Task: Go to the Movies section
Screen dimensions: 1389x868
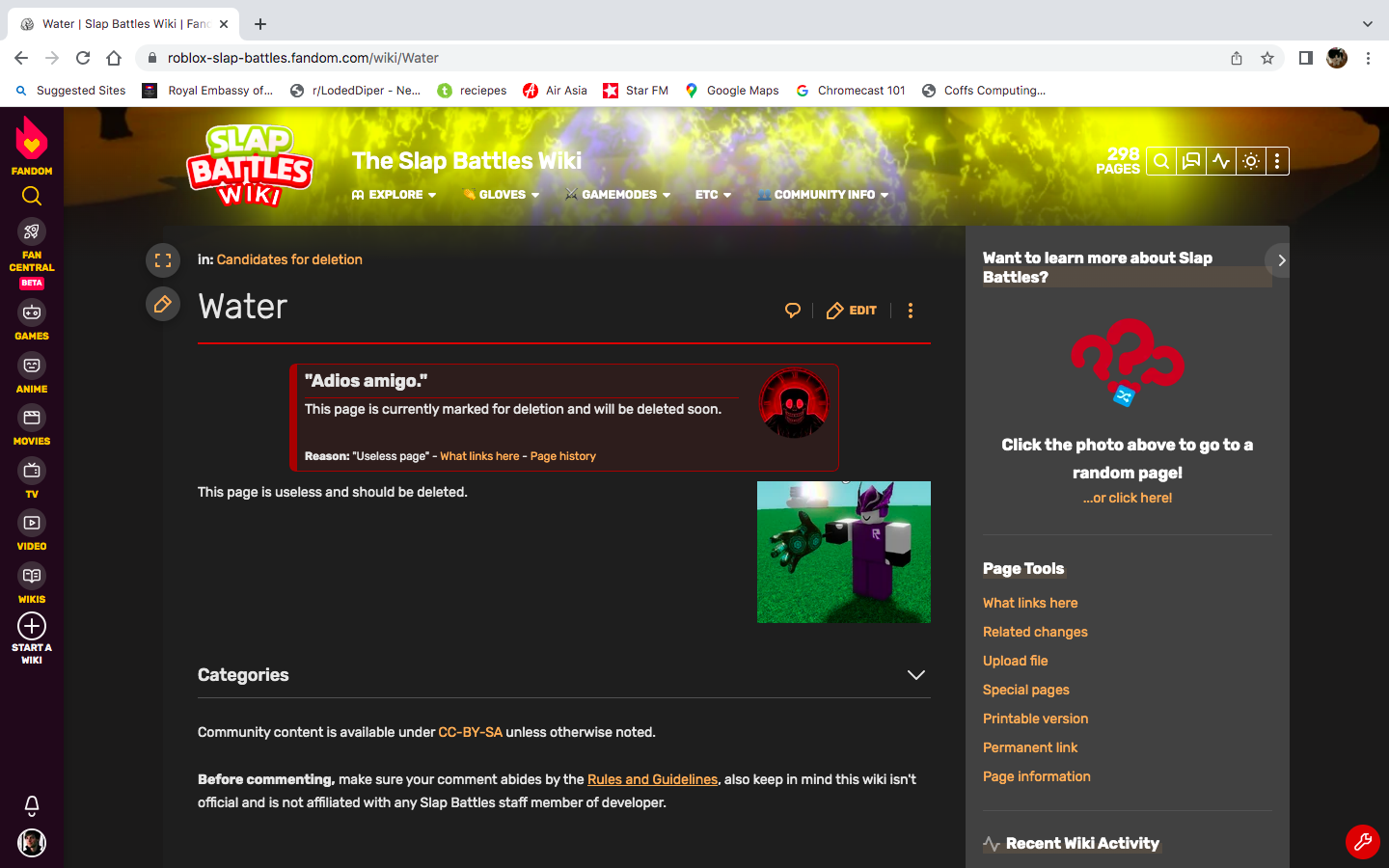Action: [x=32, y=425]
